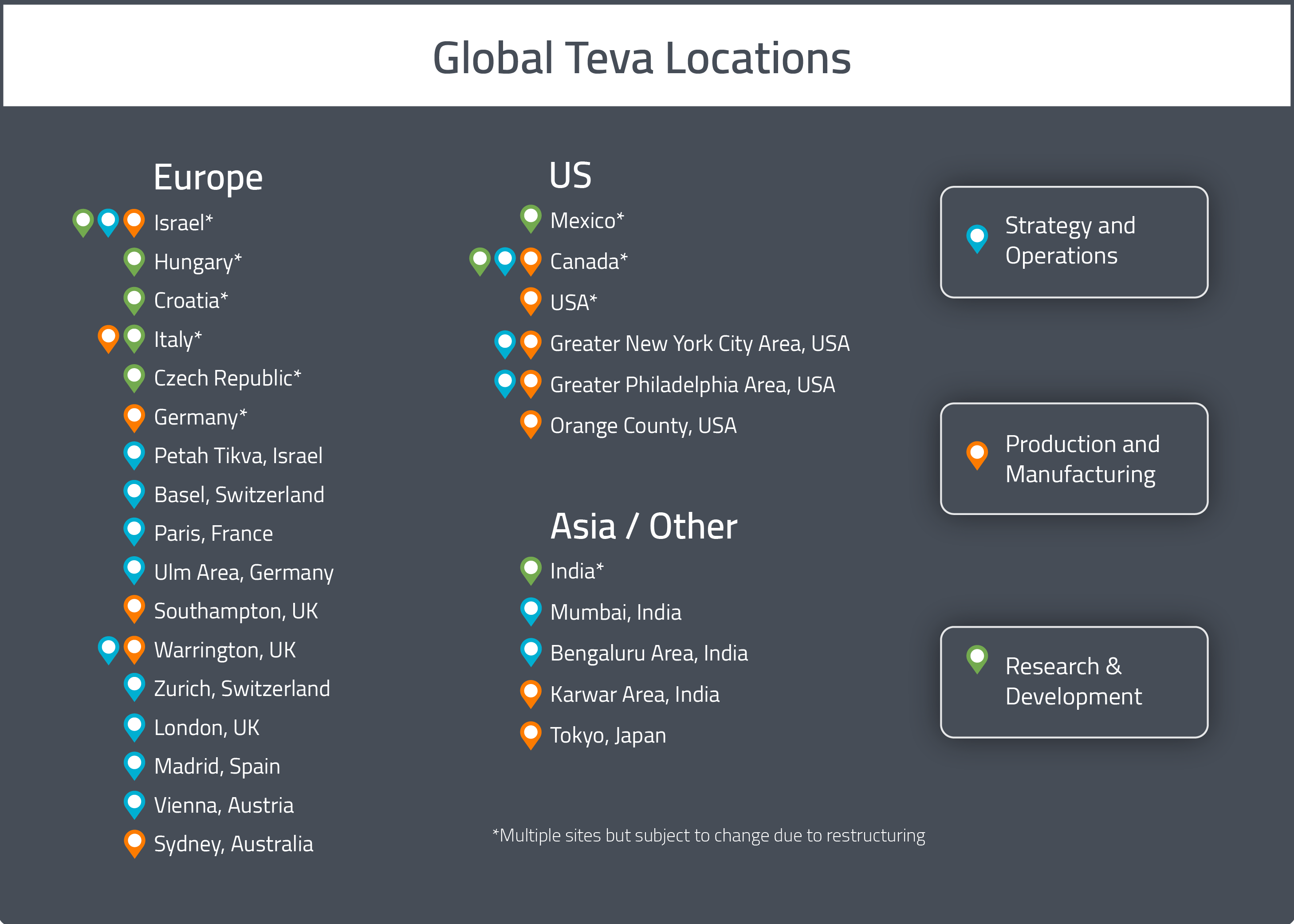Click the Zurich, Switzerland entry
The image size is (1294, 924).
[242, 688]
